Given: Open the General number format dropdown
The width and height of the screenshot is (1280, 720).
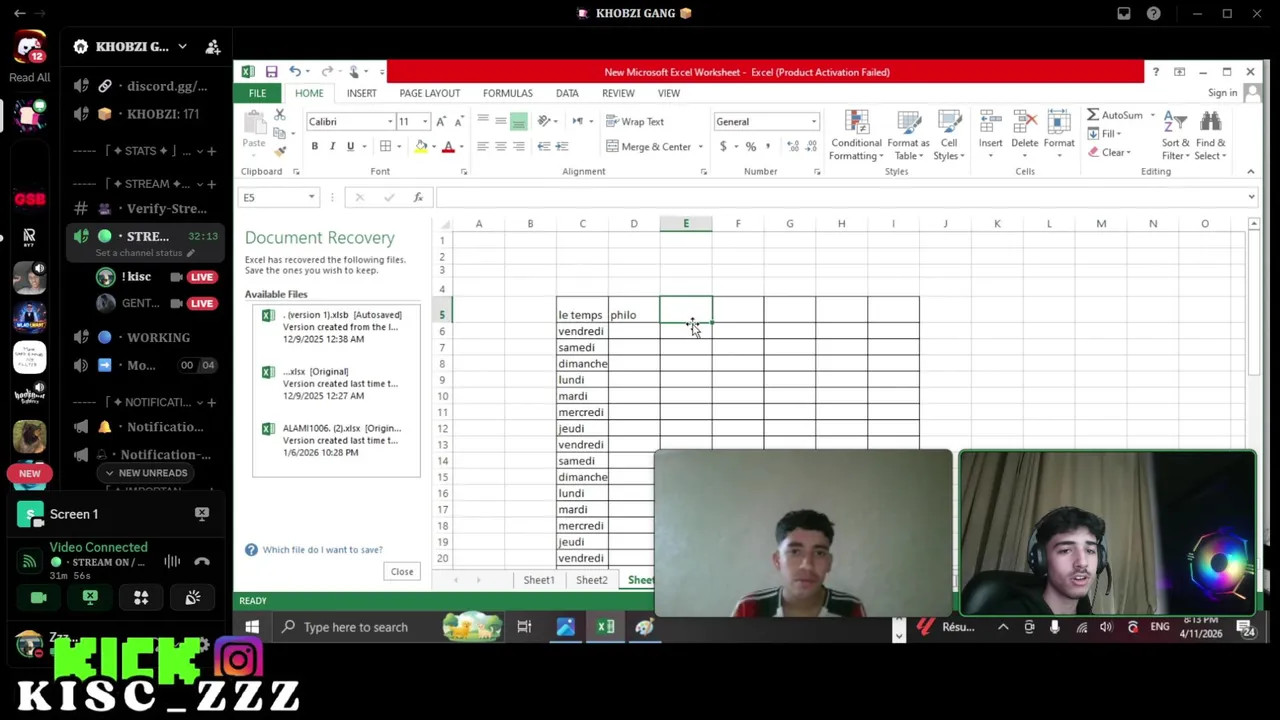Looking at the screenshot, I should pyautogui.click(x=814, y=122).
